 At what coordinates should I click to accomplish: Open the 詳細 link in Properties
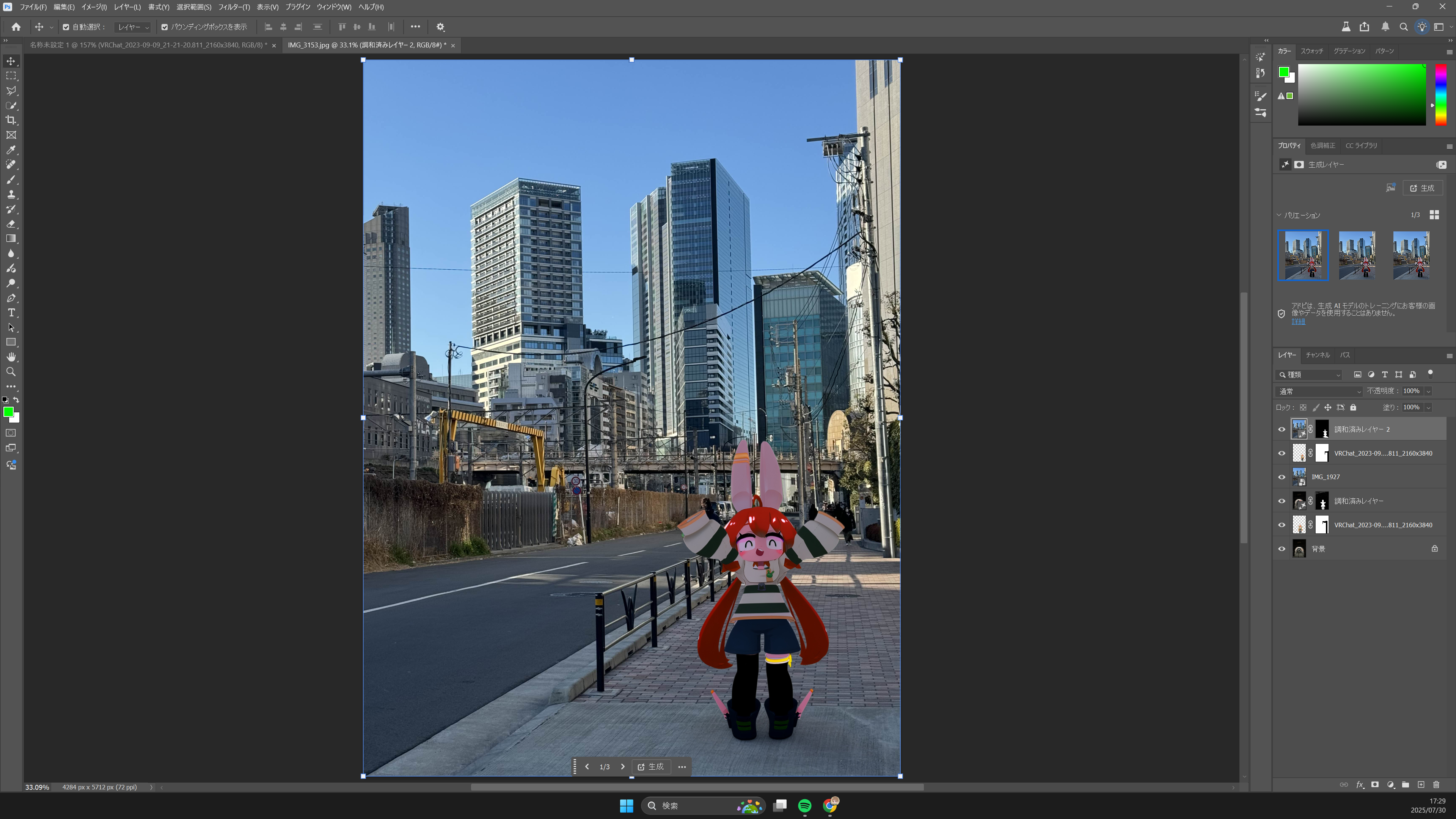point(1298,322)
